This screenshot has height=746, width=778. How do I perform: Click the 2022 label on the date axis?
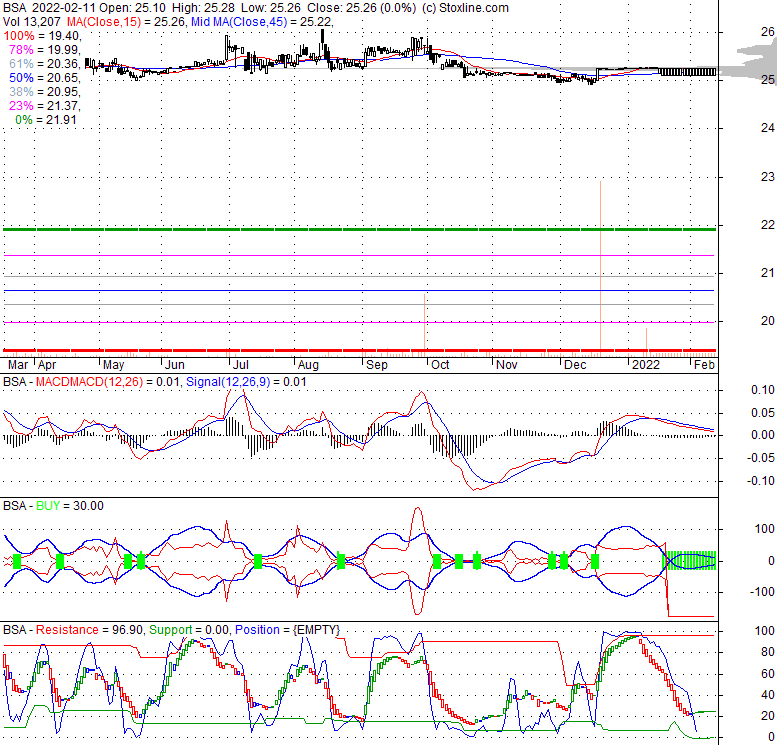tap(642, 365)
